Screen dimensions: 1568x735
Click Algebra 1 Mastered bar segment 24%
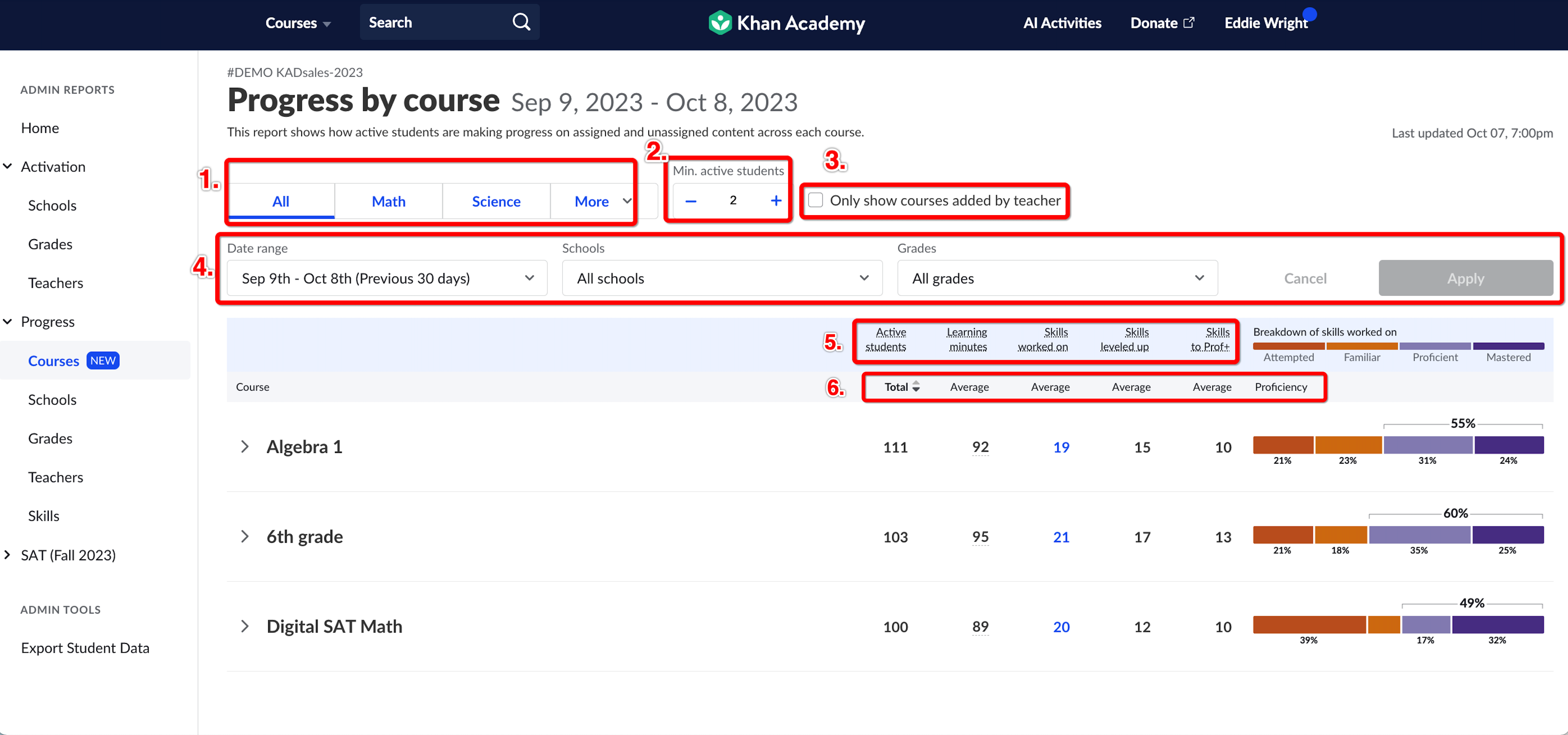tap(1509, 445)
